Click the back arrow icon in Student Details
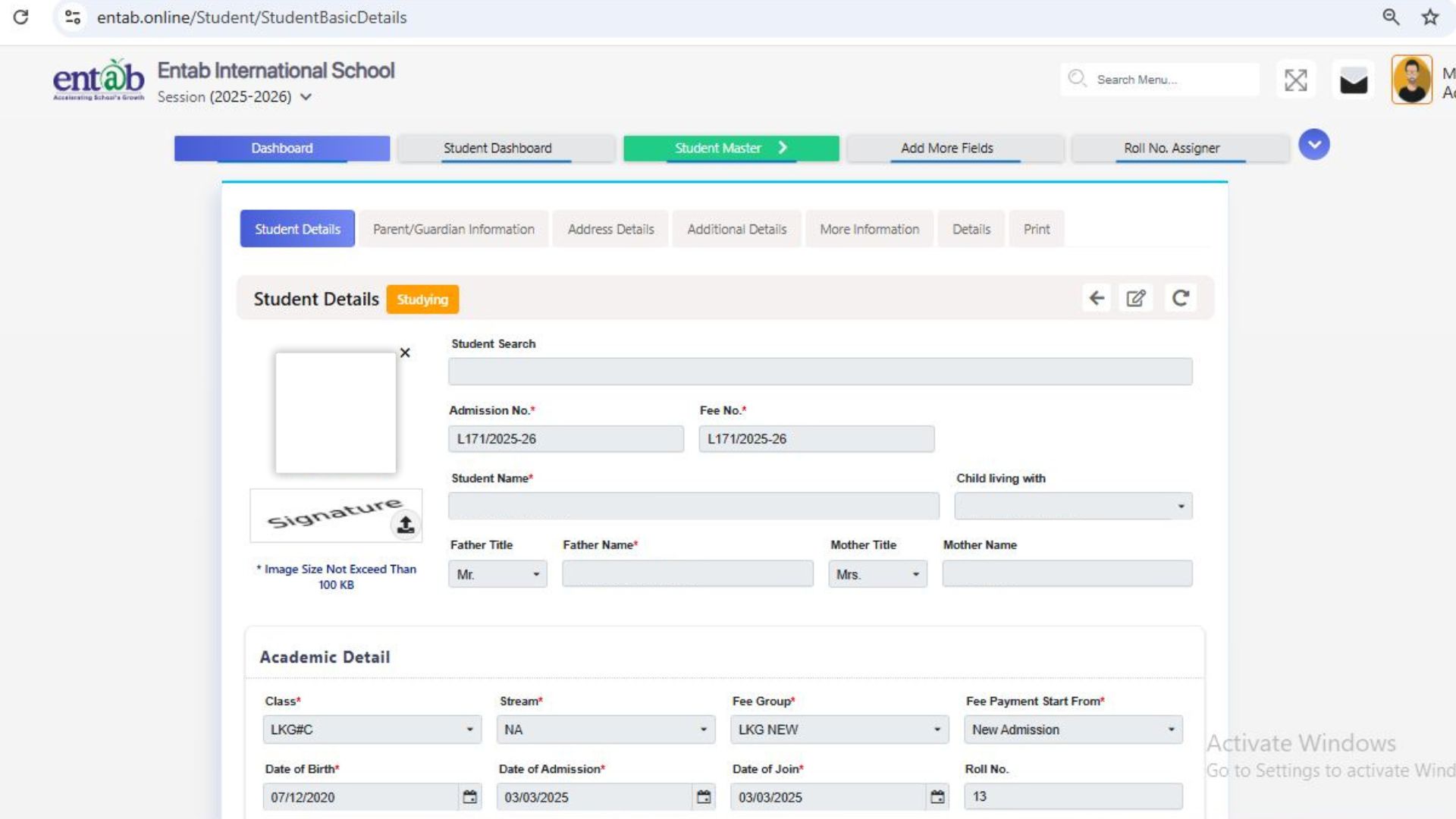Screen dimensions: 1456x819 pos(1097,298)
